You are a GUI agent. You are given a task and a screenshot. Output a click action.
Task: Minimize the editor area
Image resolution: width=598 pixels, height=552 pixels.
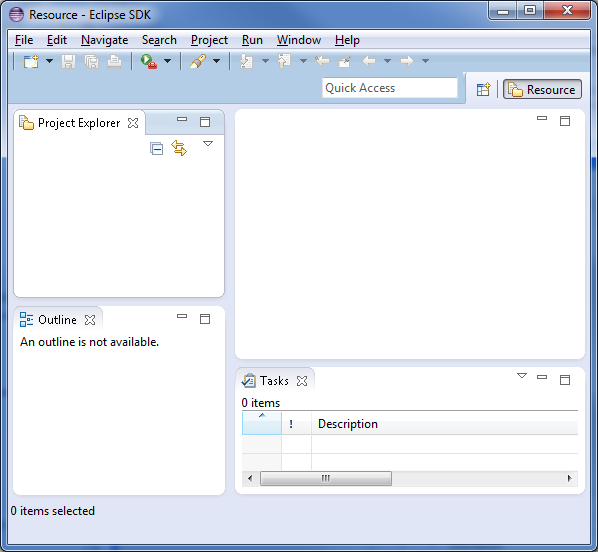tap(542, 119)
